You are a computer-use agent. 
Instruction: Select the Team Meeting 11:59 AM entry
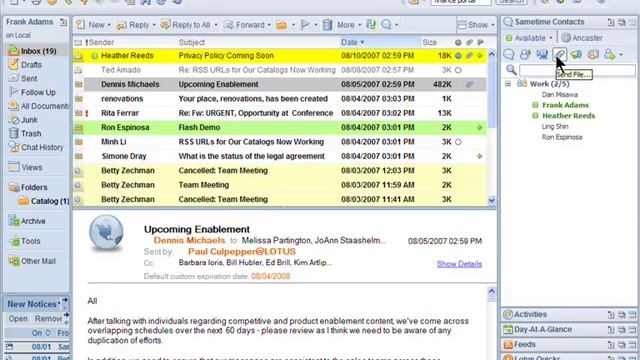pos(280,185)
